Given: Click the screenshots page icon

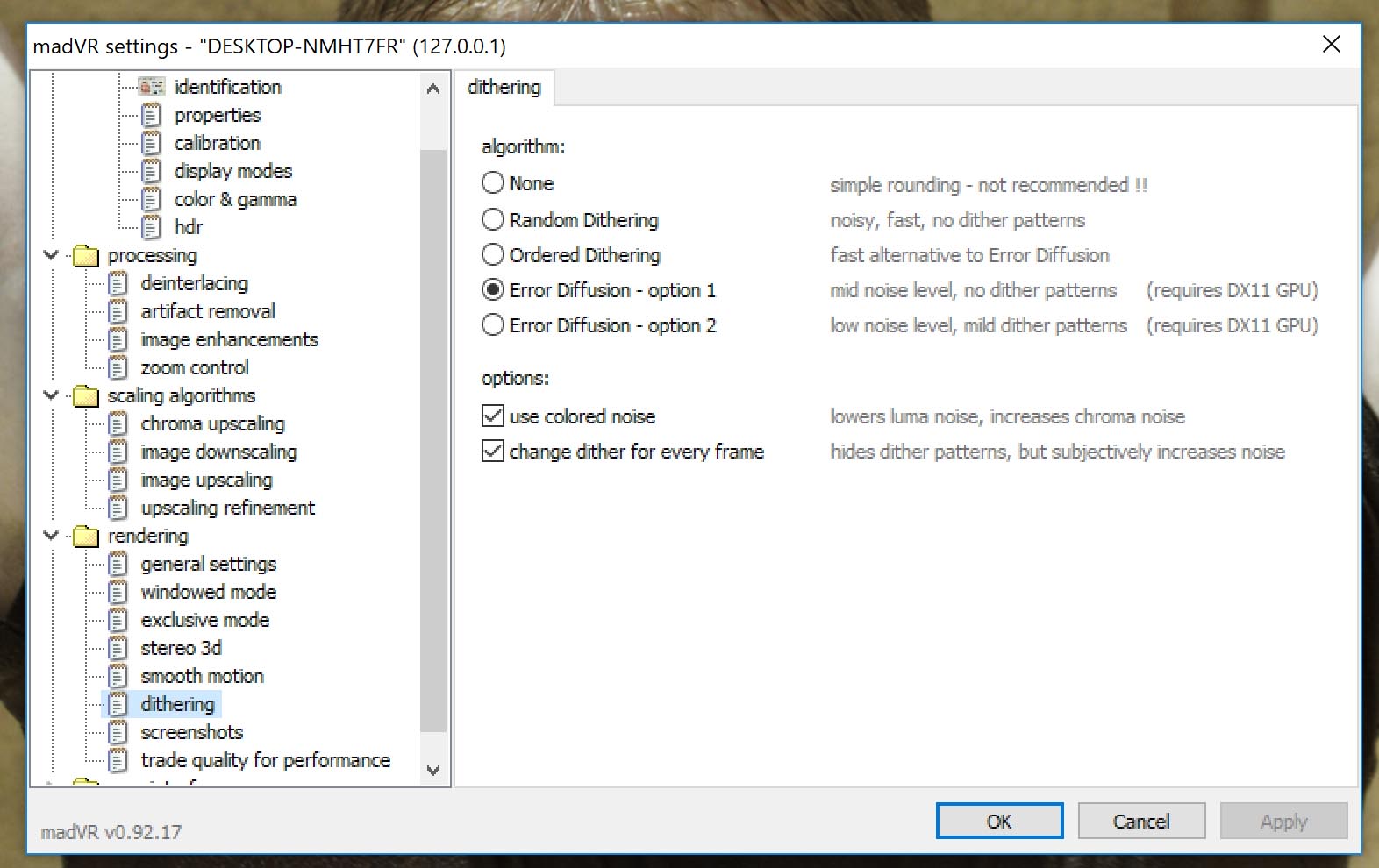Looking at the screenshot, I should 118,732.
